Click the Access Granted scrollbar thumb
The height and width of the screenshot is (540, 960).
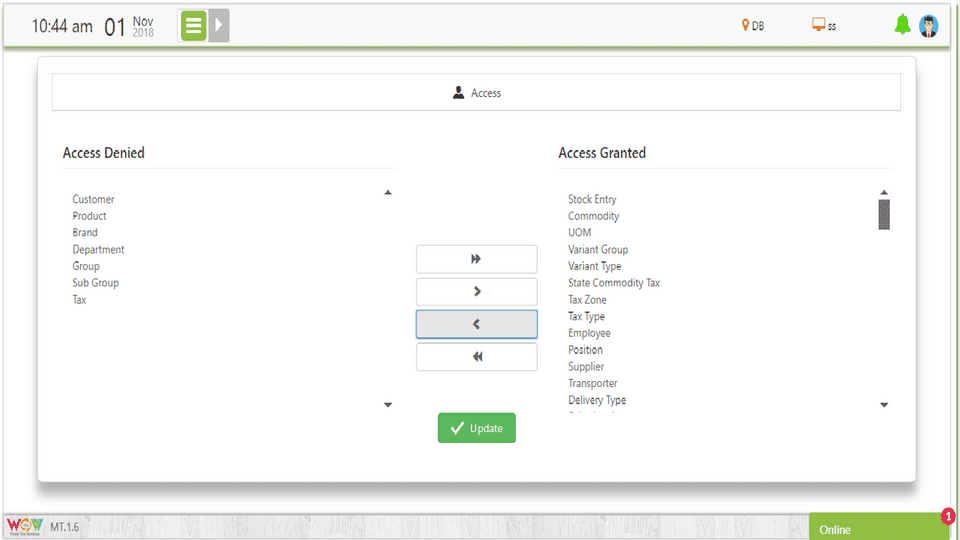click(x=884, y=214)
